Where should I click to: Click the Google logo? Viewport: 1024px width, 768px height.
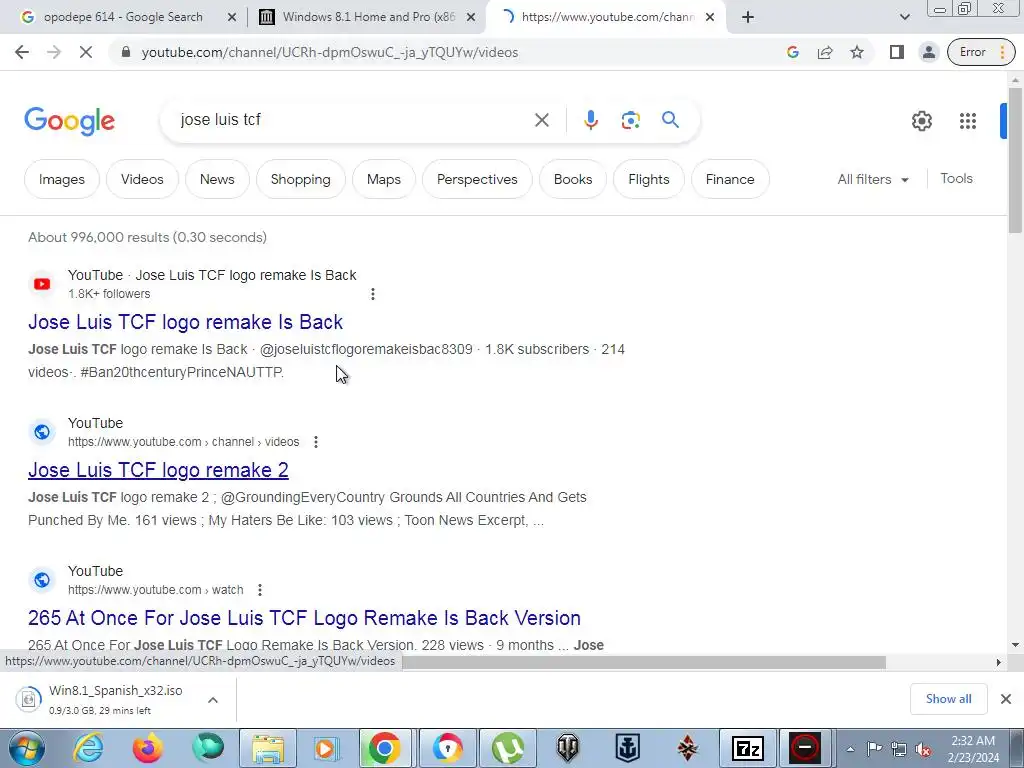(69, 121)
